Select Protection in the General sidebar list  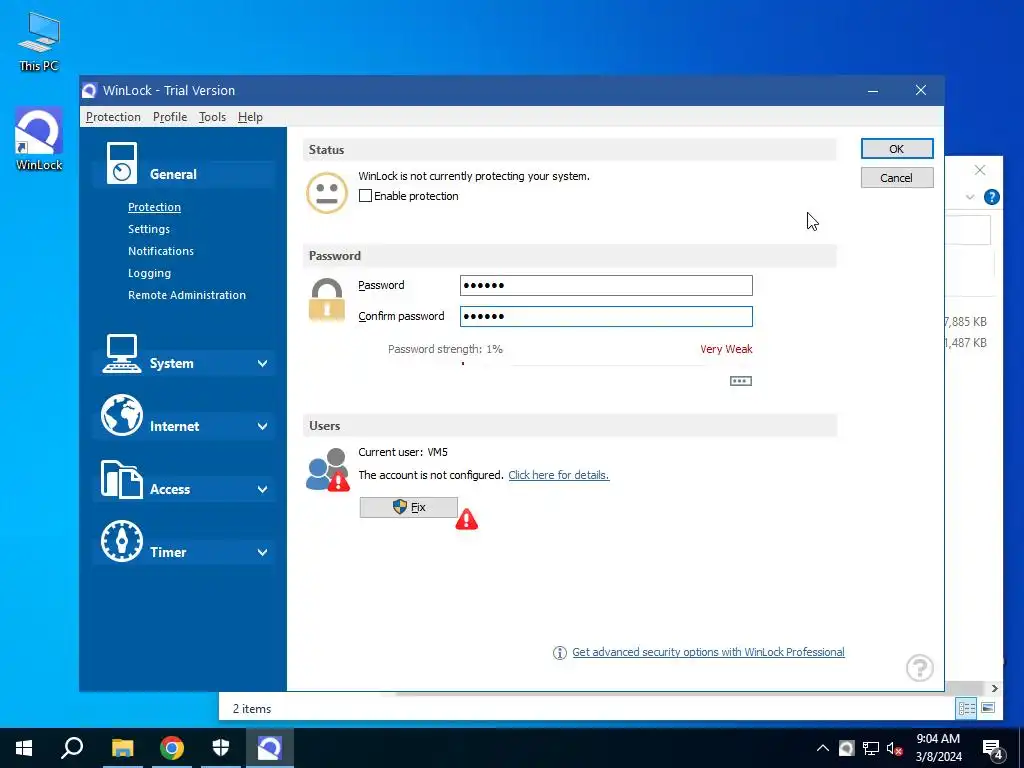154,207
